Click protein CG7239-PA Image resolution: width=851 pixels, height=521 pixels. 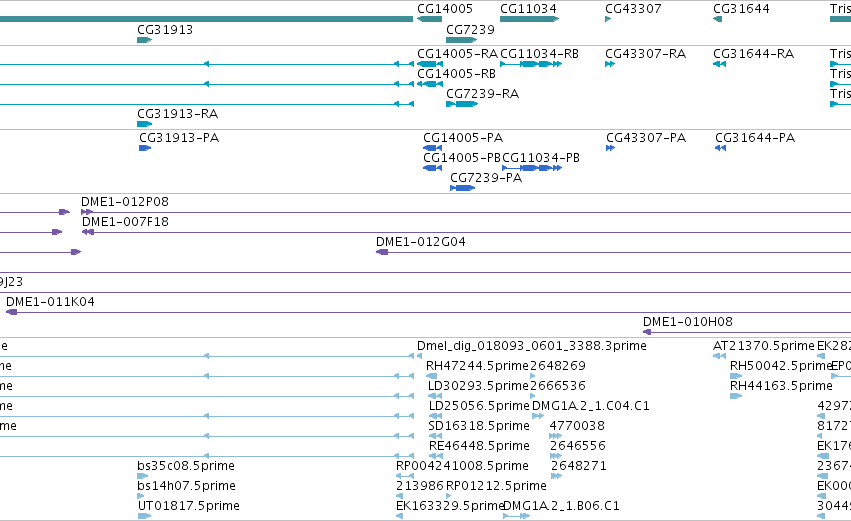[x=462, y=188]
